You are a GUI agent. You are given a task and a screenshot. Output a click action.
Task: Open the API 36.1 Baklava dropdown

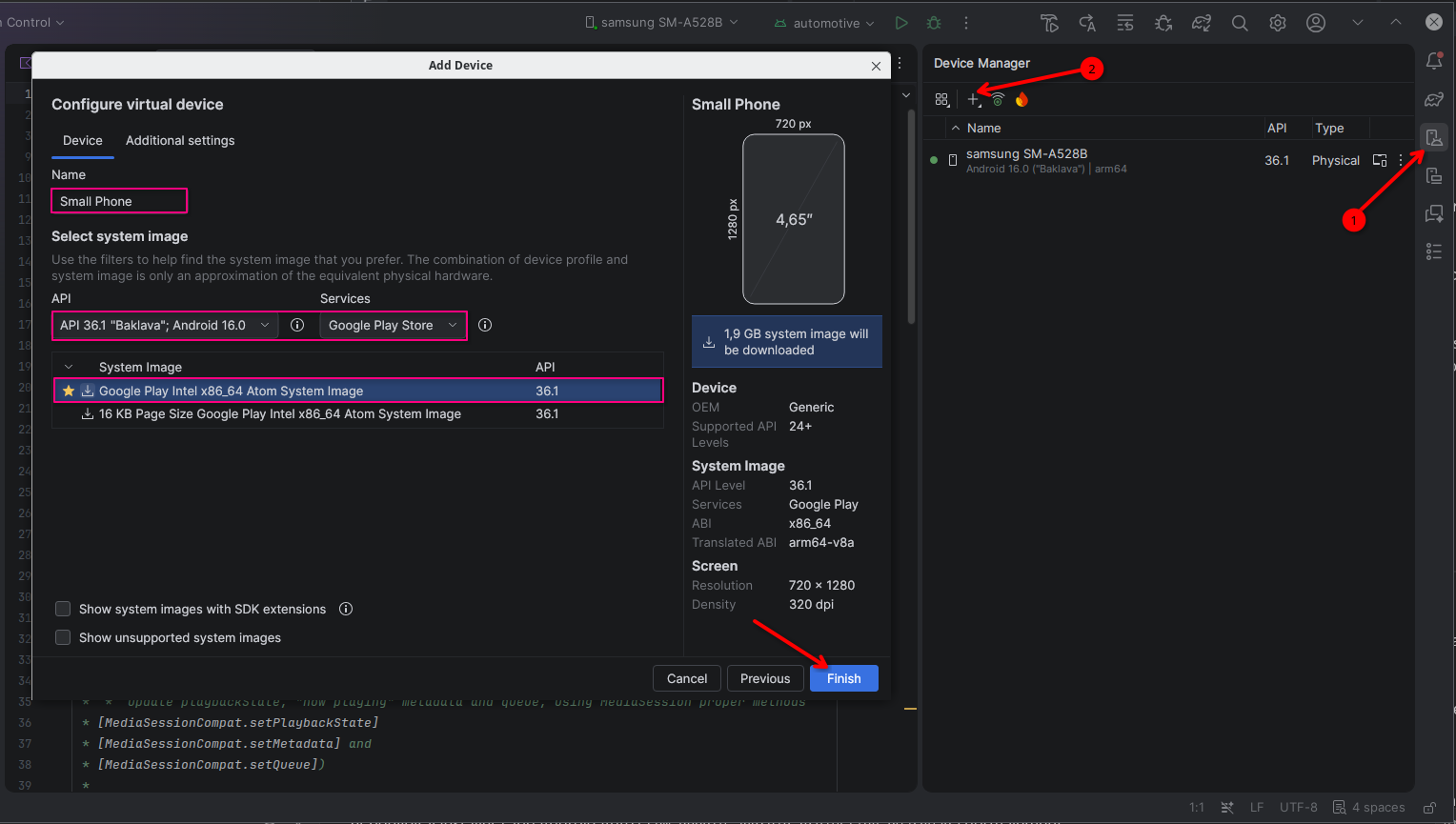(166, 325)
